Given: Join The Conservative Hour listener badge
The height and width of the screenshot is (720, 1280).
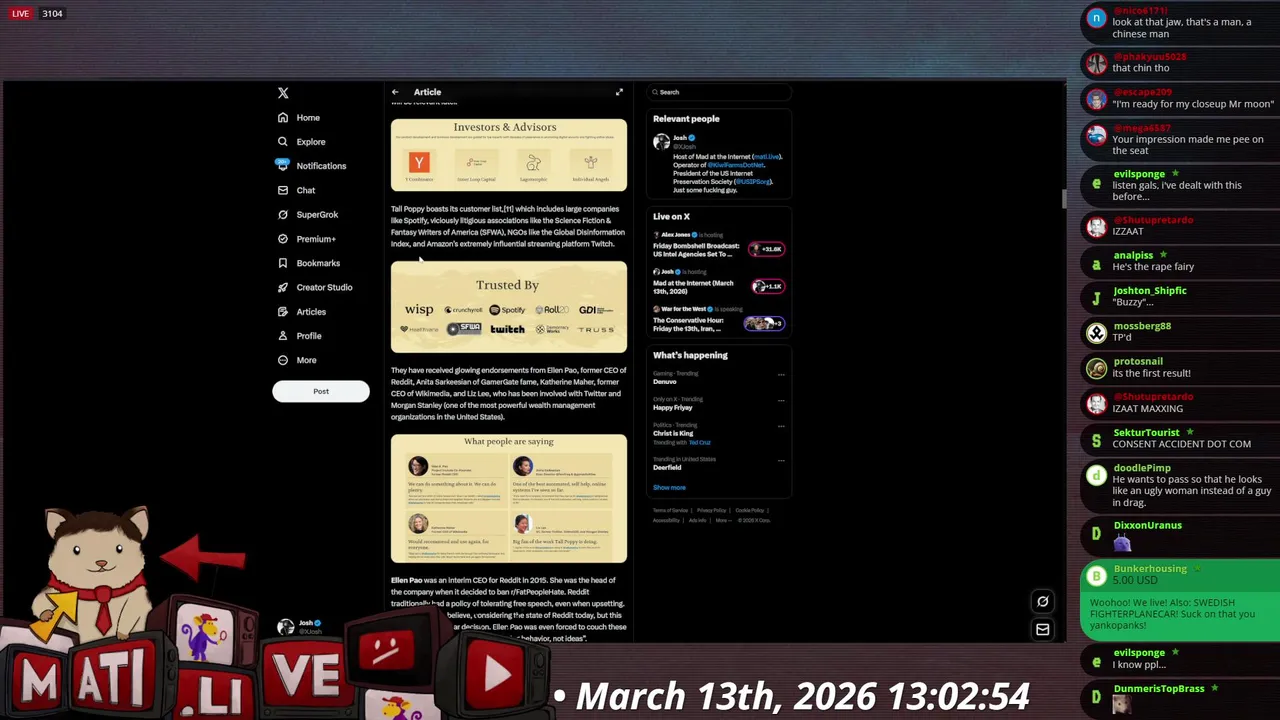Looking at the screenshot, I should click(x=764, y=323).
